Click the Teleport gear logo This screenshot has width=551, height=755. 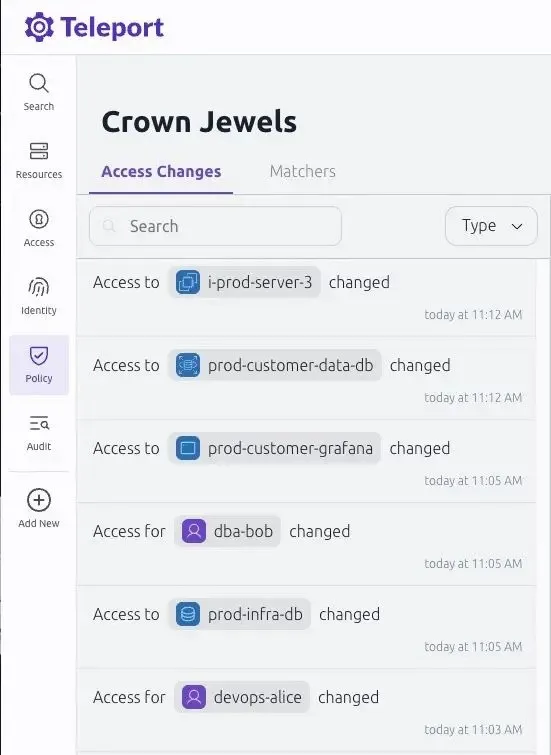pyautogui.click(x=39, y=27)
